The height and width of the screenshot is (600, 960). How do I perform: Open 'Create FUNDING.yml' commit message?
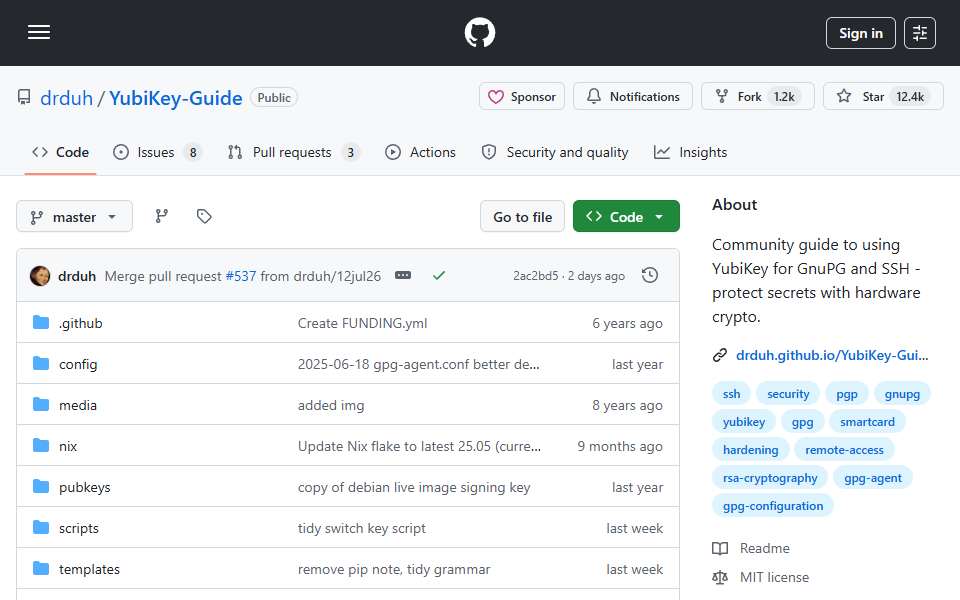[x=362, y=323]
